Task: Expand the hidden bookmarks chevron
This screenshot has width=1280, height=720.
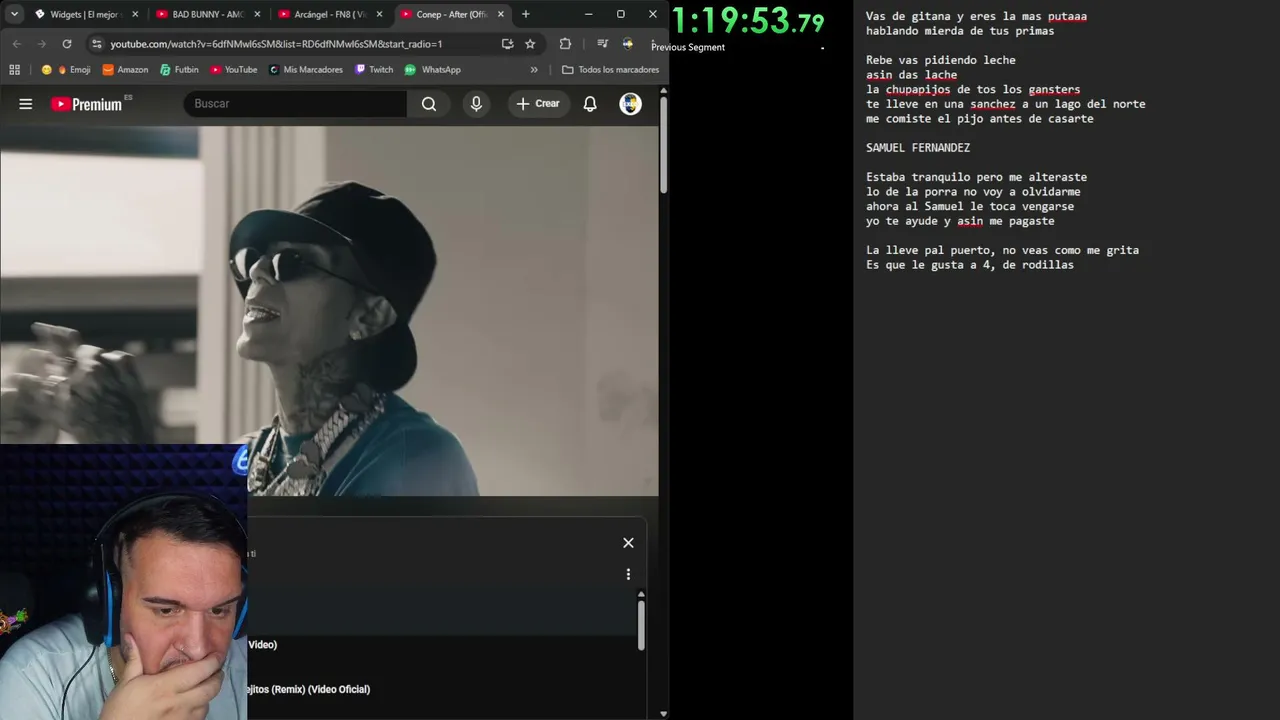Action: (534, 70)
